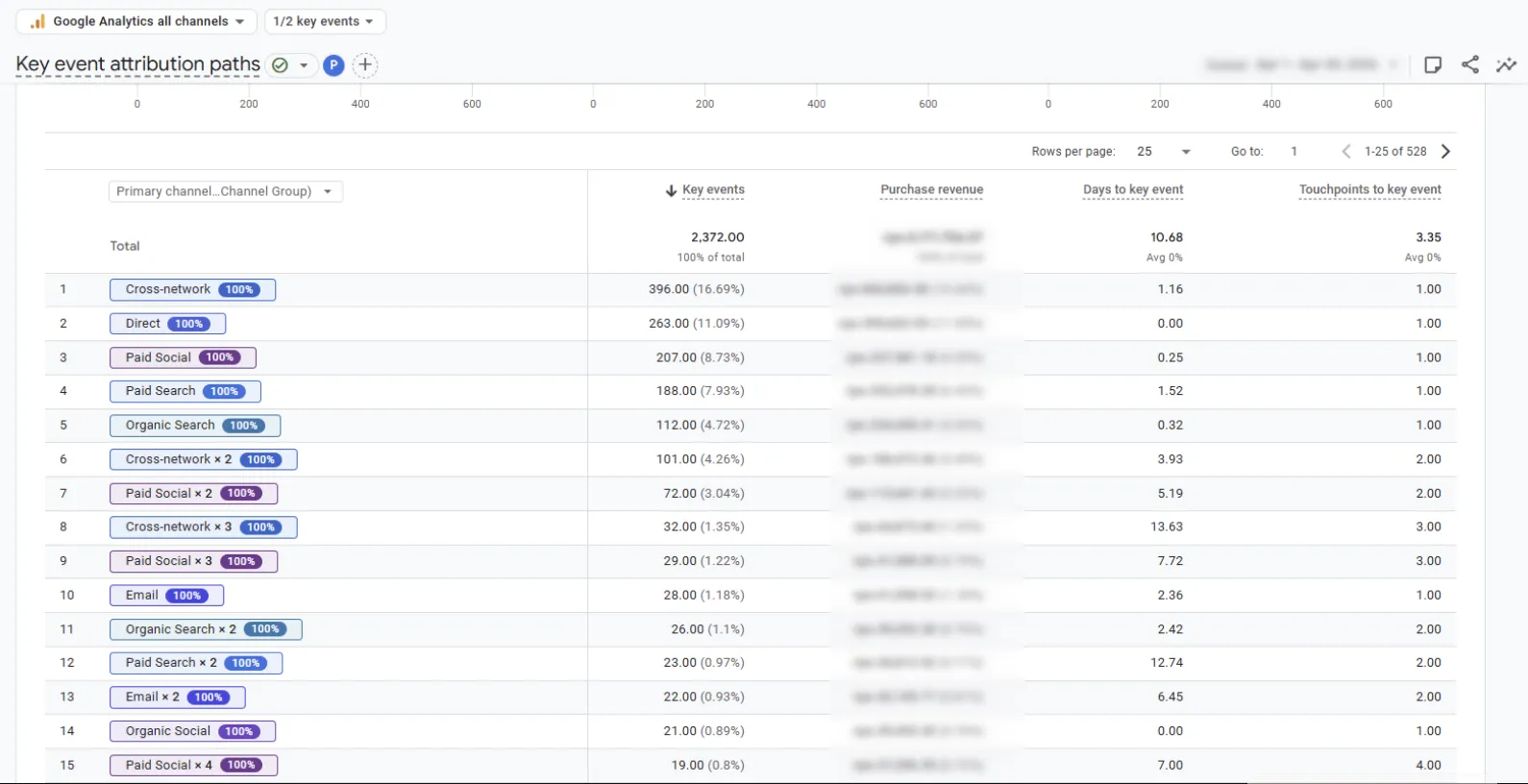Share this report via share icon
This screenshot has width=1528, height=784.
click(1470, 64)
